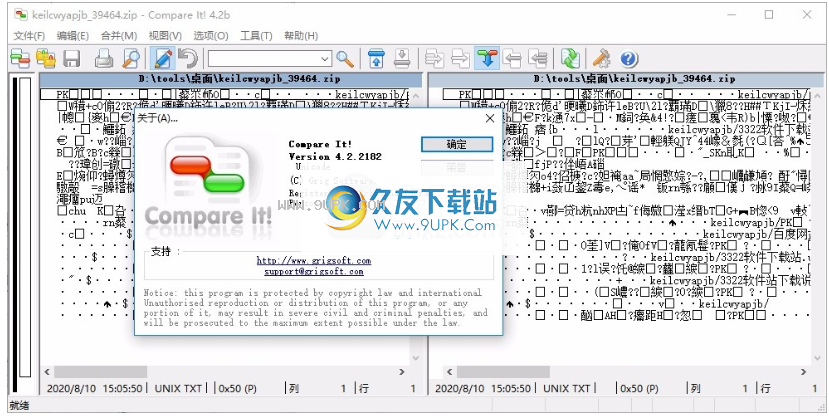Click first line PK row in right pane

pyautogui.click(x=626, y=95)
